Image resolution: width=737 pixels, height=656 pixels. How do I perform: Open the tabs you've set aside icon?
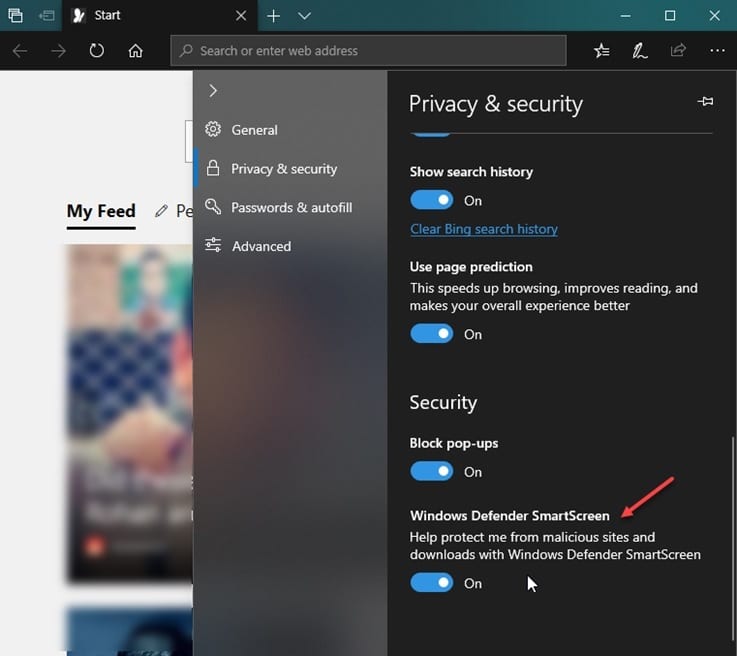coord(15,16)
